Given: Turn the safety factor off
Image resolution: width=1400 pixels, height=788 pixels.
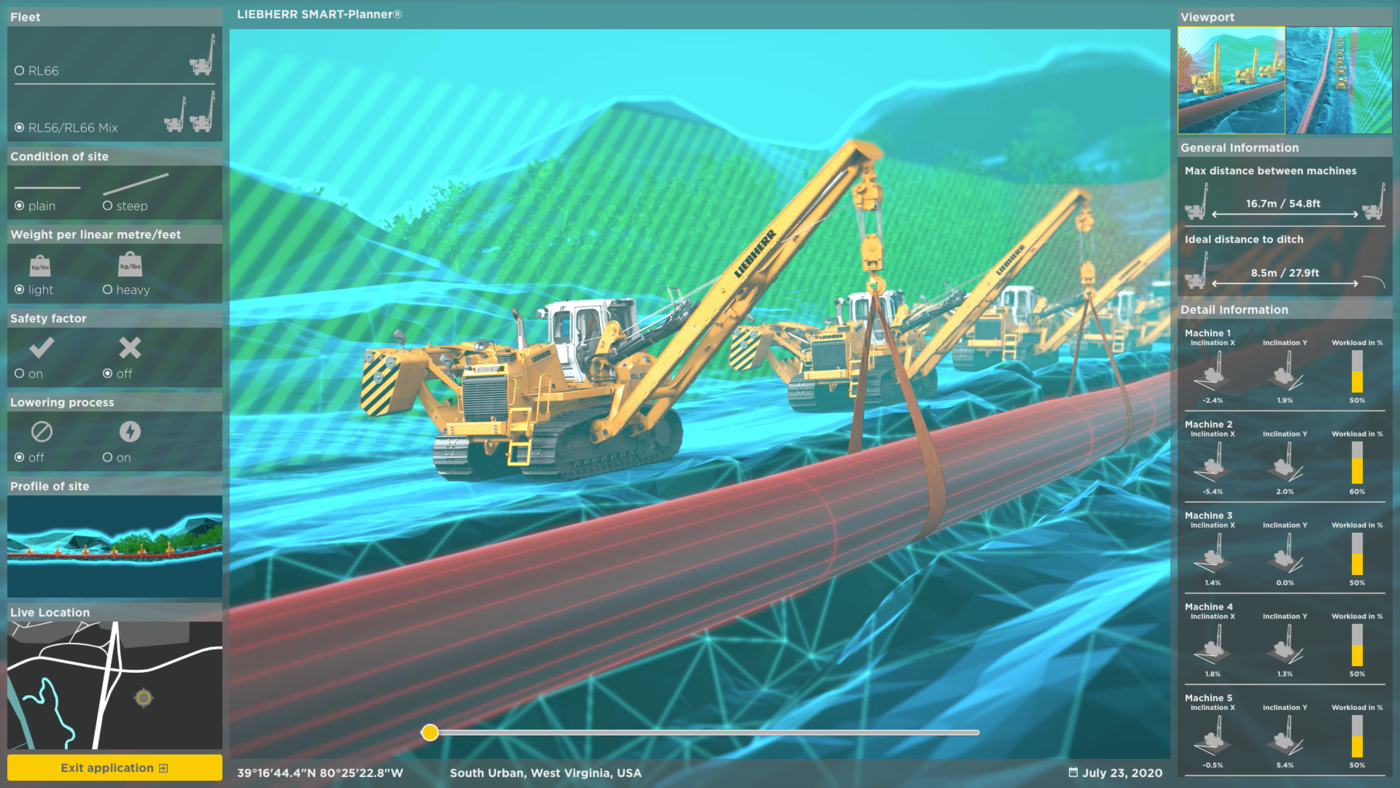Looking at the screenshot, I should 107,374.
